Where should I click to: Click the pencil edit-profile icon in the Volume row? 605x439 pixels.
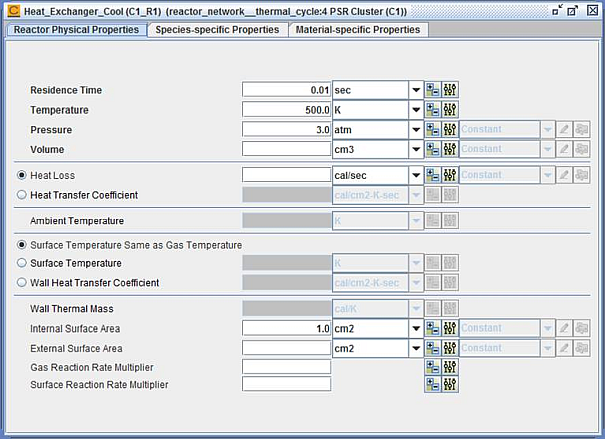click(564, 149)
